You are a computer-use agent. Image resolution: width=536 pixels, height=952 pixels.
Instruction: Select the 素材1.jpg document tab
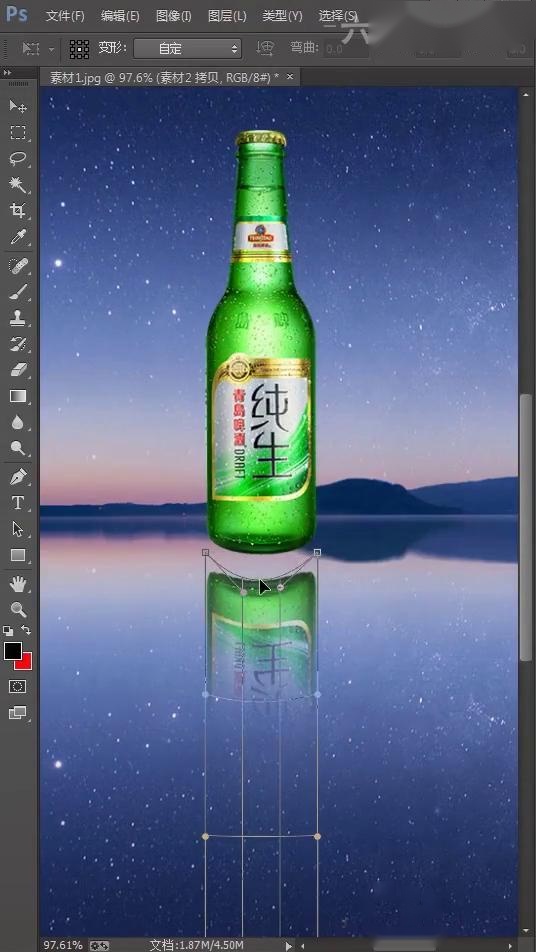pos(164,77)
